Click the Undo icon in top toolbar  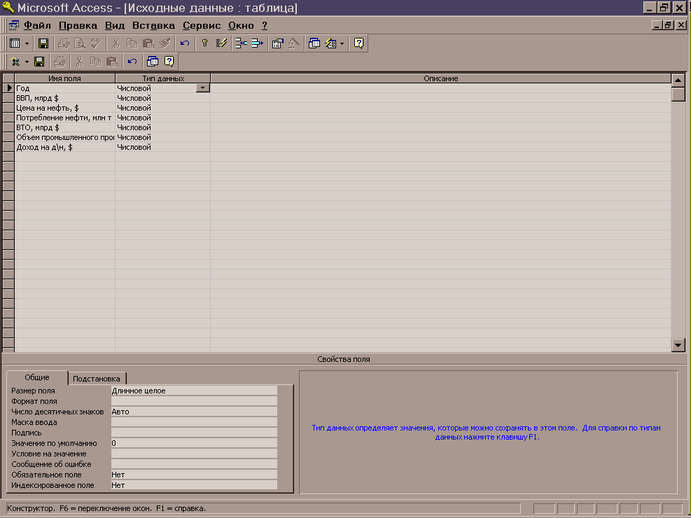184,44
